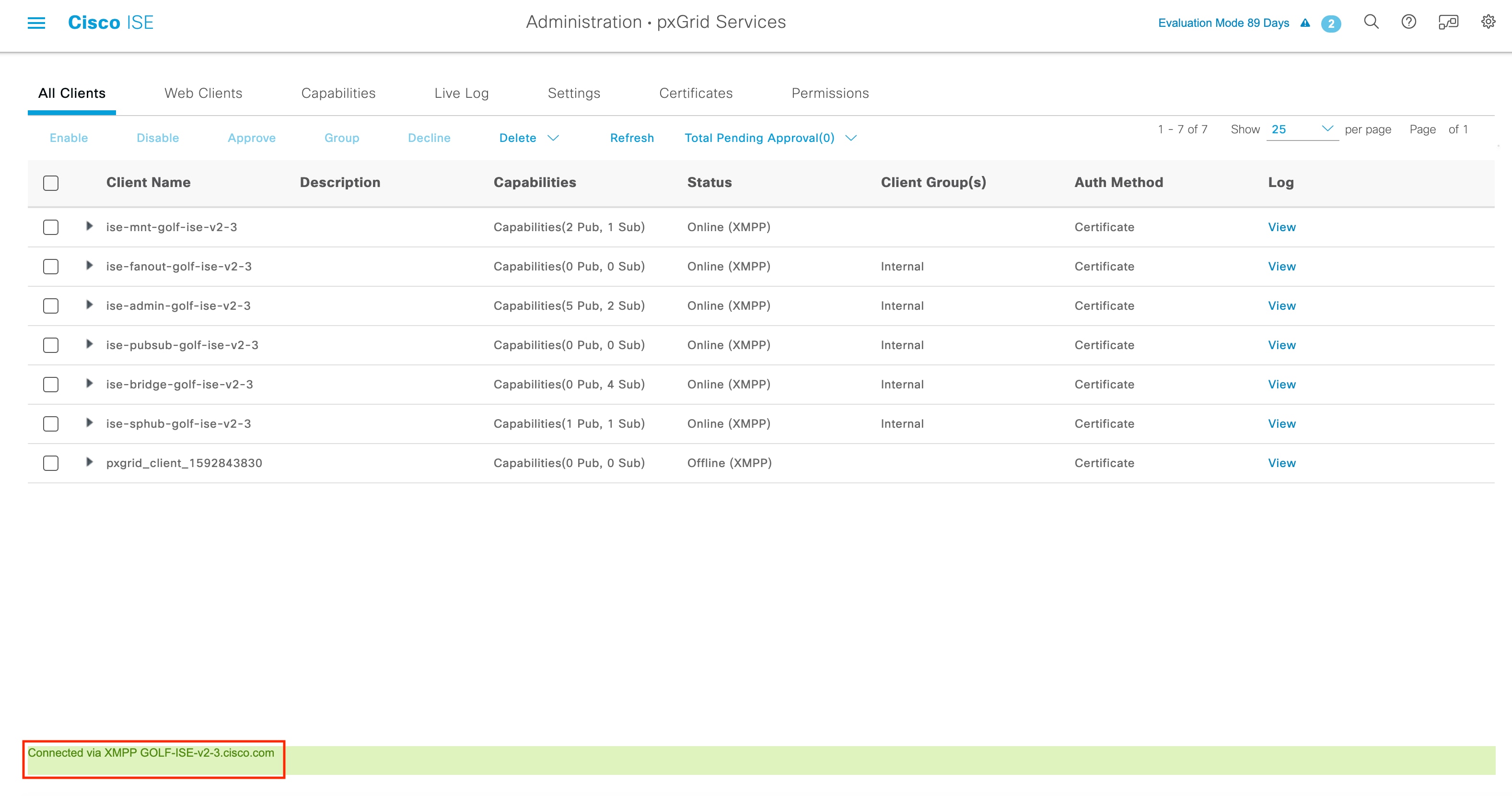Open the hamburger navigation menu
This screenshot has height=796, width=1512.
(x=36, y=23)
